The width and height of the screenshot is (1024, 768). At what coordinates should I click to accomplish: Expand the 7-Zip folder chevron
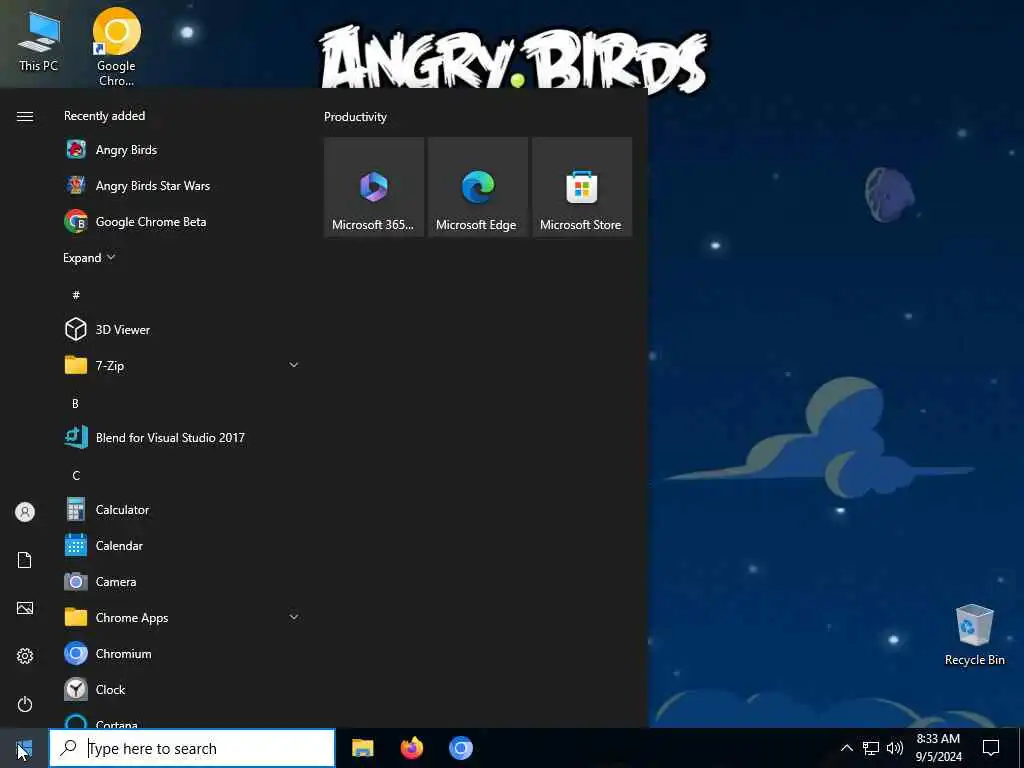click(294, 365)
